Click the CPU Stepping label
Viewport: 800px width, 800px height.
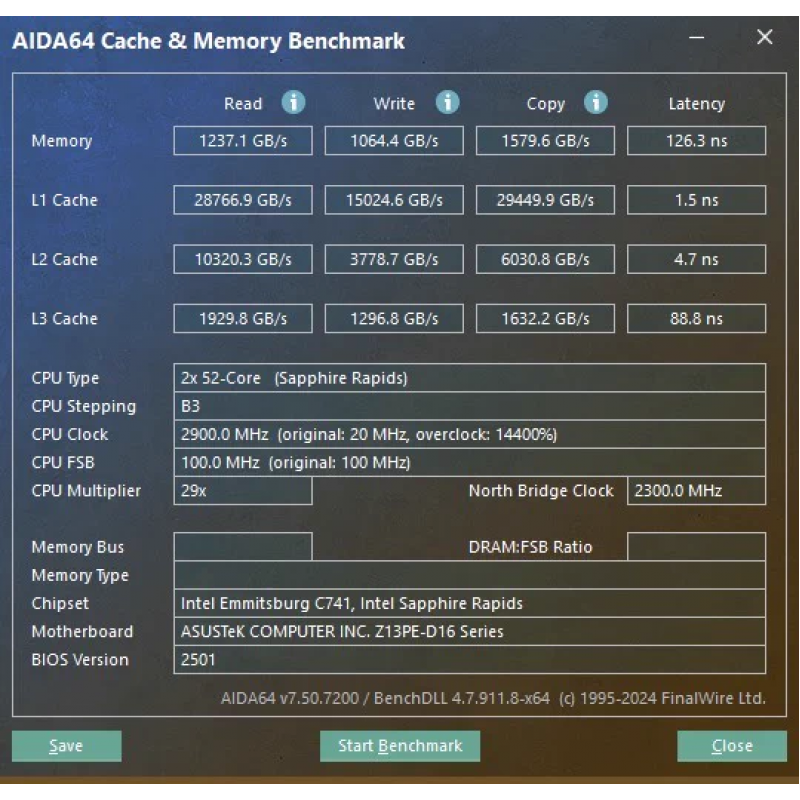[84, 407]
